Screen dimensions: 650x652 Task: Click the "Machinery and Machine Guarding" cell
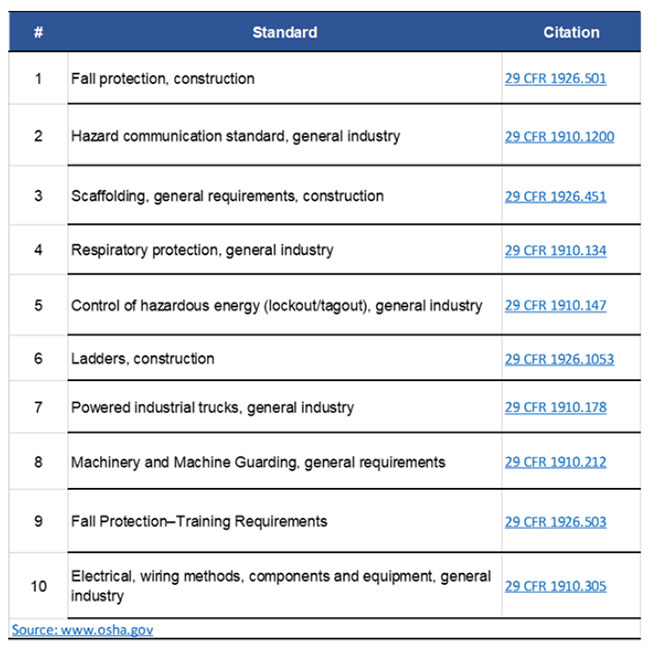click(258, 462)
